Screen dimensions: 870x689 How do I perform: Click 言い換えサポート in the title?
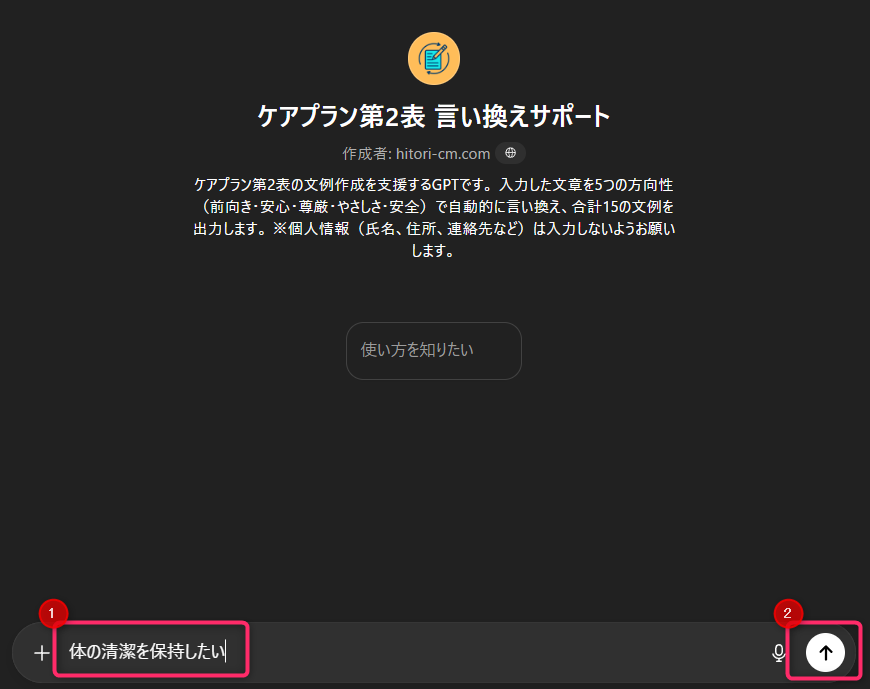pos(522,116)
